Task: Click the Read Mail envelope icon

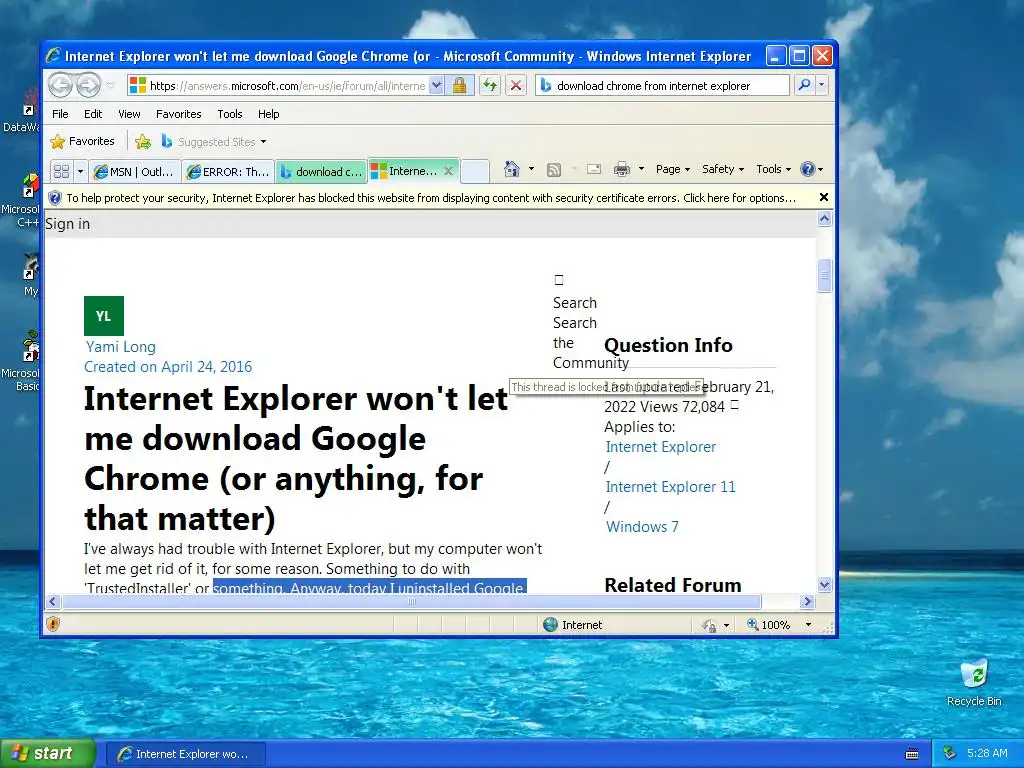Action: 594,170
